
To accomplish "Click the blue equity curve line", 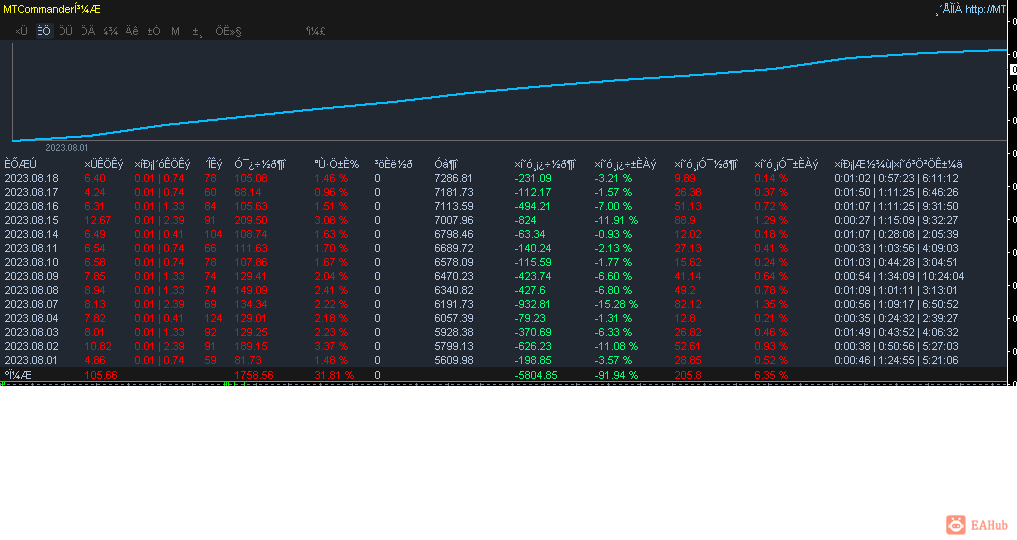I will tap(509, 91).
